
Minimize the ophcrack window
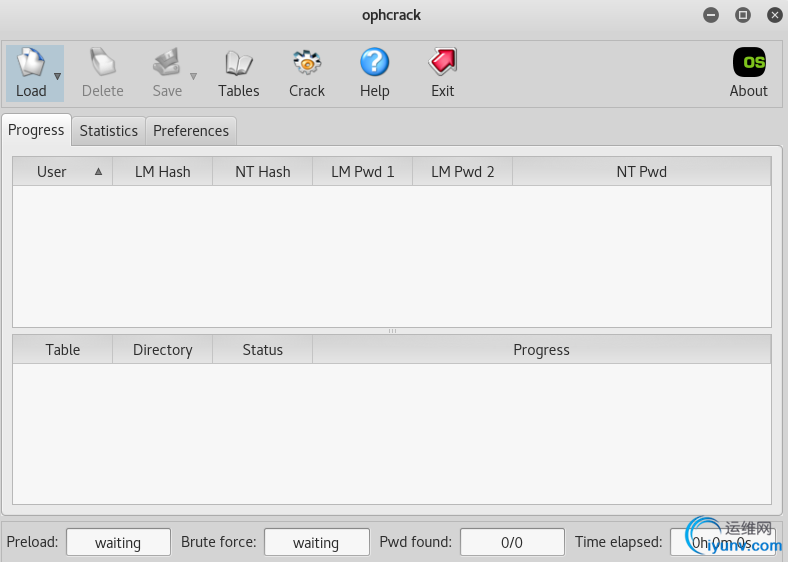tap(711, 15)
